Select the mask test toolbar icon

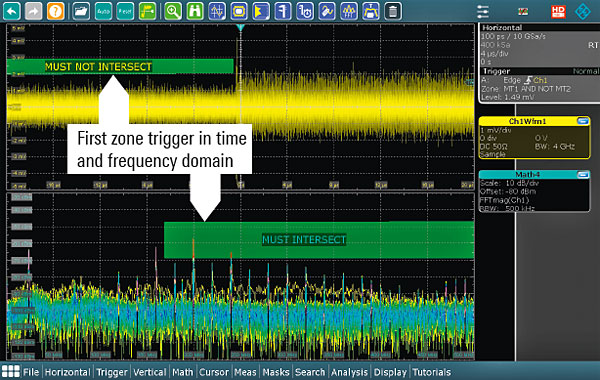239,11
